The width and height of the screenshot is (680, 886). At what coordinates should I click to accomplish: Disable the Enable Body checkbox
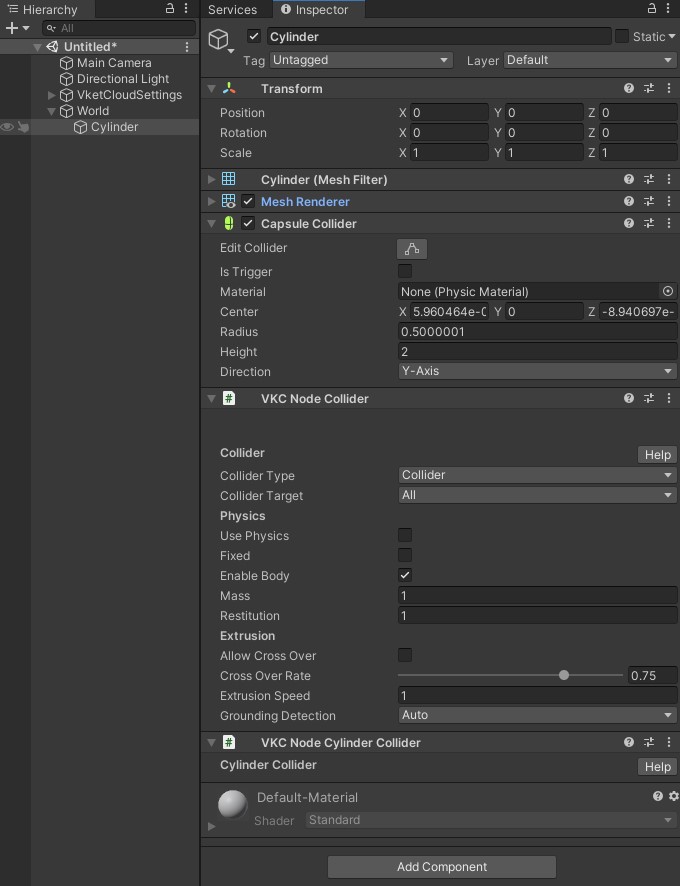point(405,576)
